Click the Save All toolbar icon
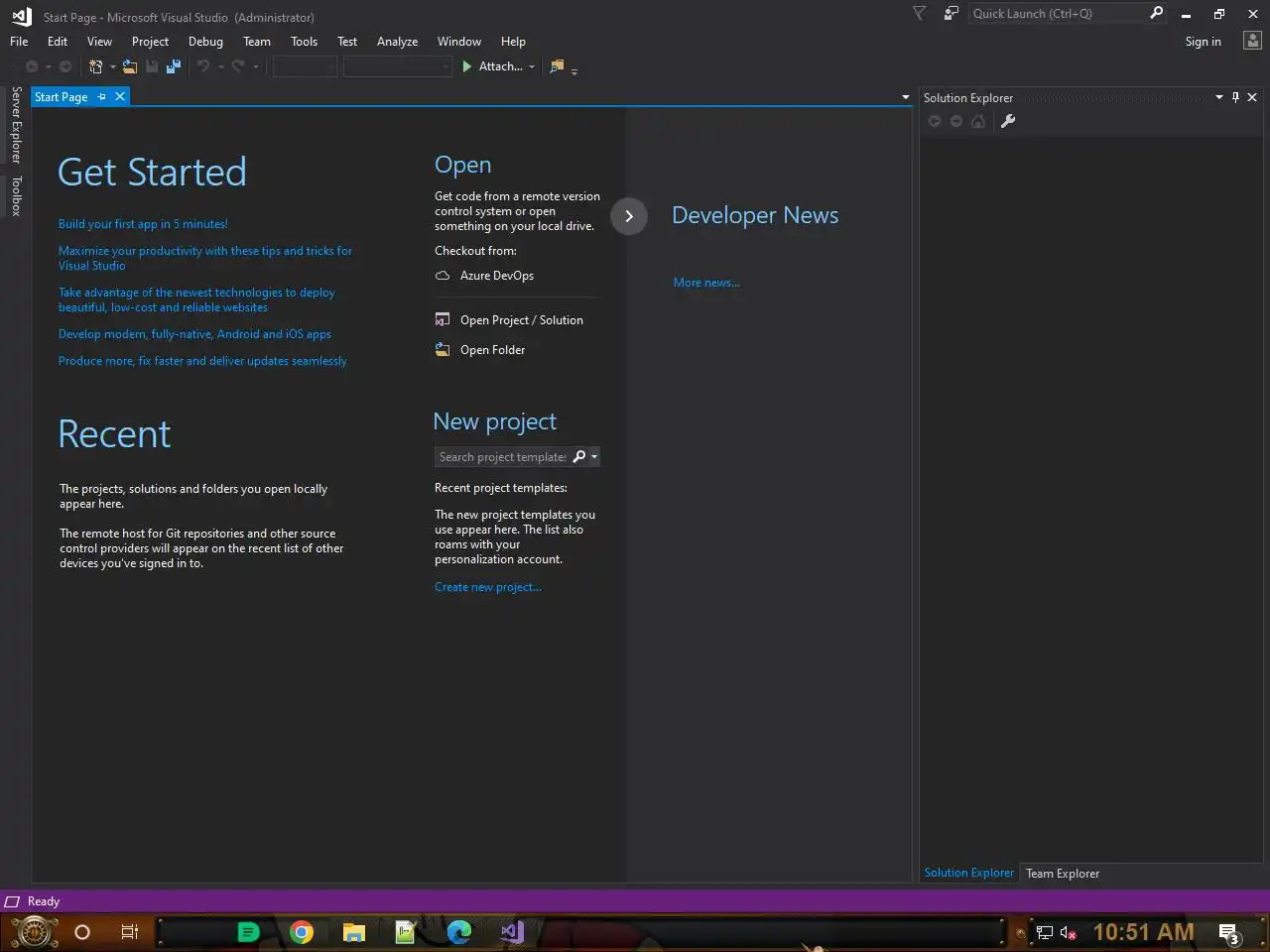This screenshot has height=952, width=1270. point(174,66)
